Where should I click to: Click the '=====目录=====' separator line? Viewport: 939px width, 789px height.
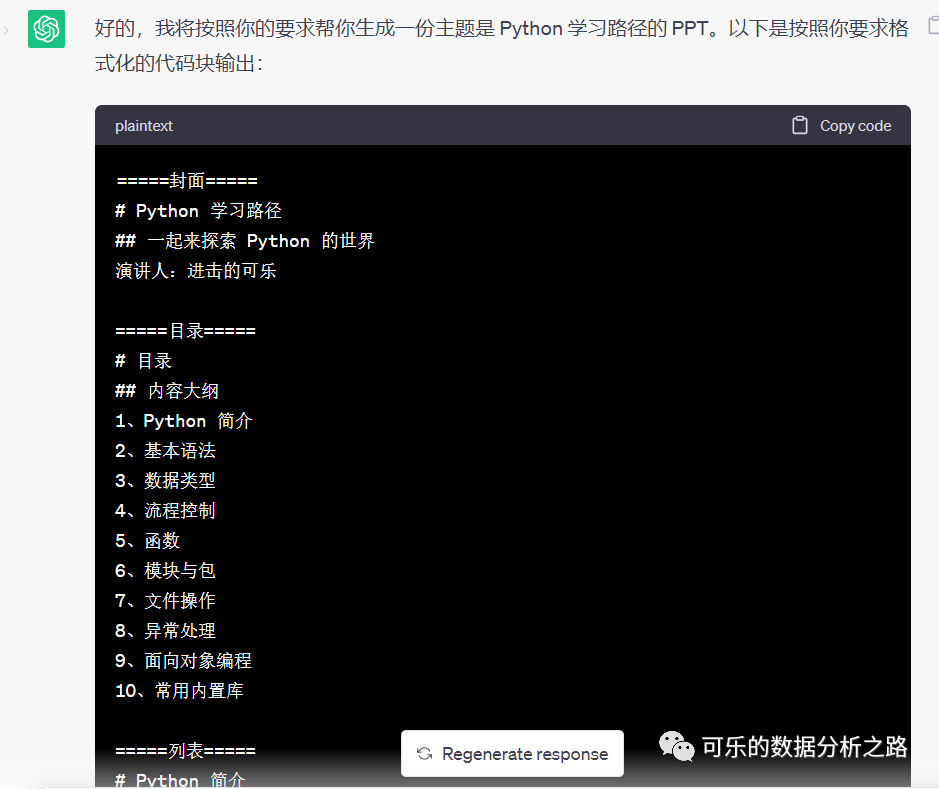(x=186, y=330)
